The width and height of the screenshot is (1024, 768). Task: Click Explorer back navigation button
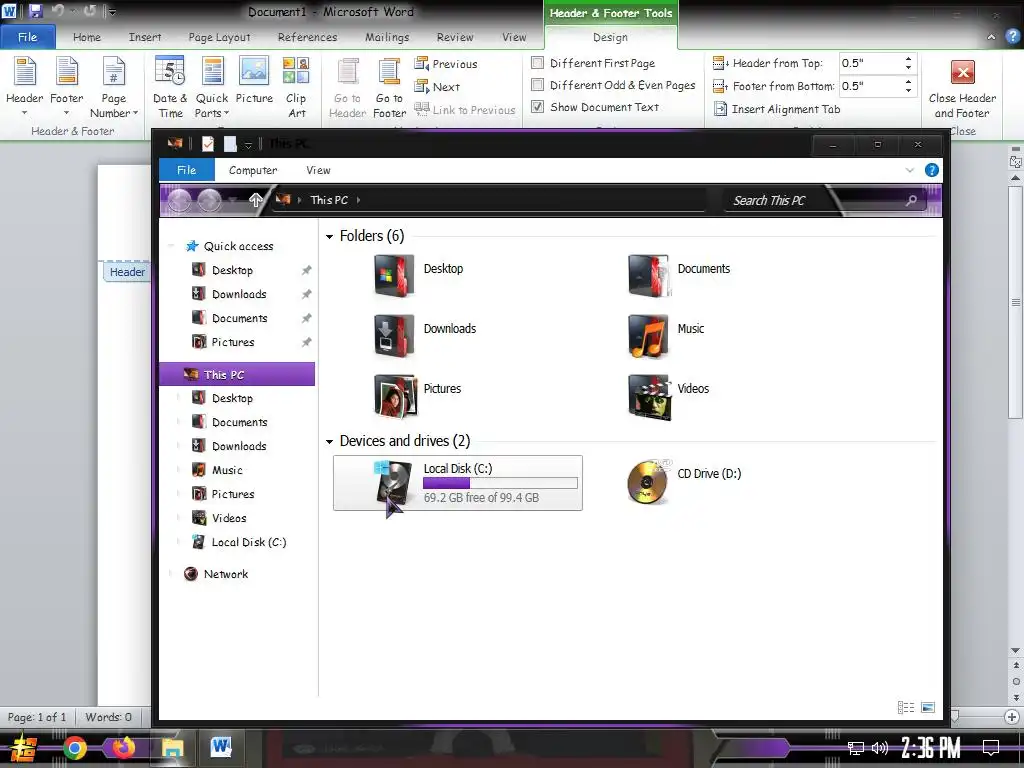180,200
